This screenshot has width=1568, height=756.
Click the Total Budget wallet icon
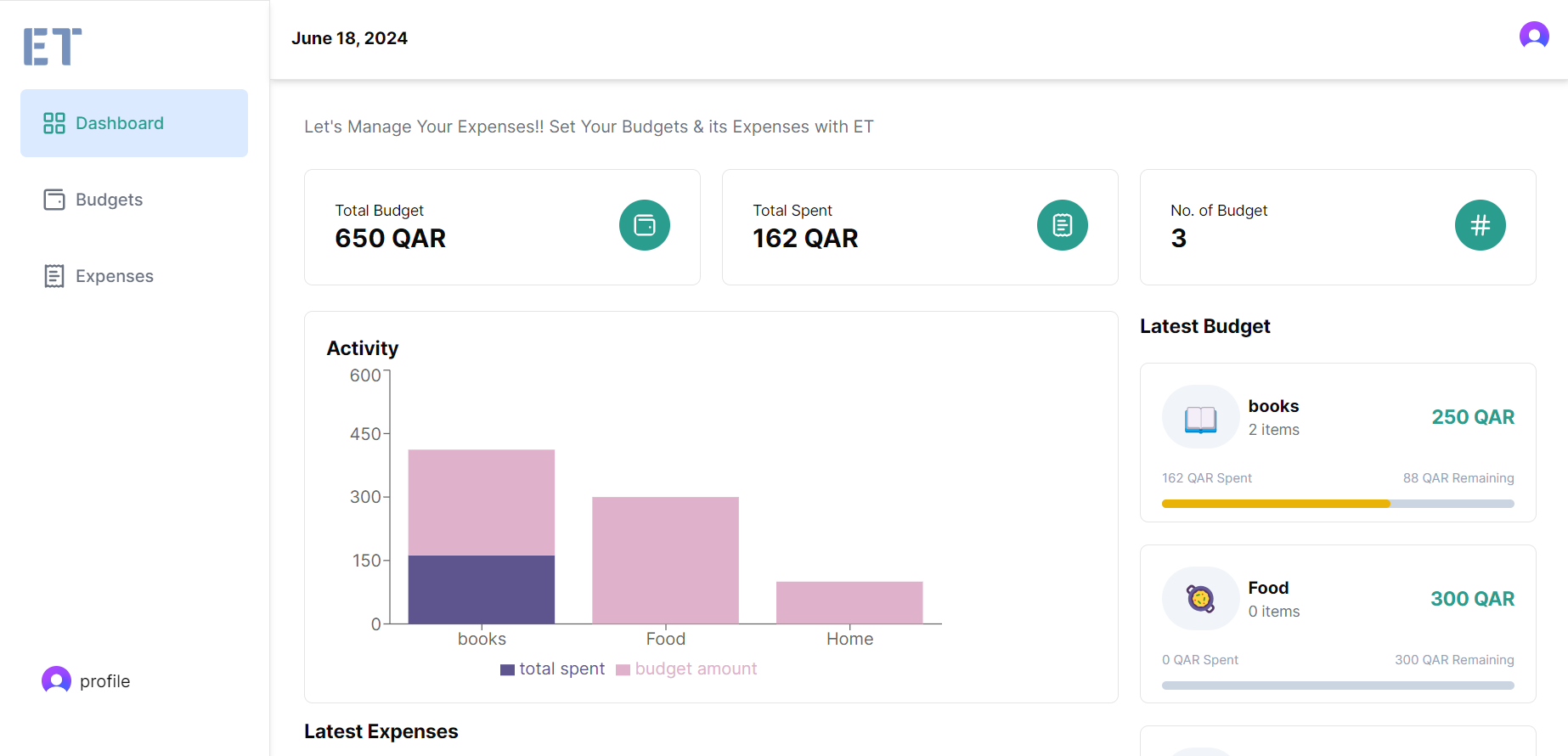point(645,225)
